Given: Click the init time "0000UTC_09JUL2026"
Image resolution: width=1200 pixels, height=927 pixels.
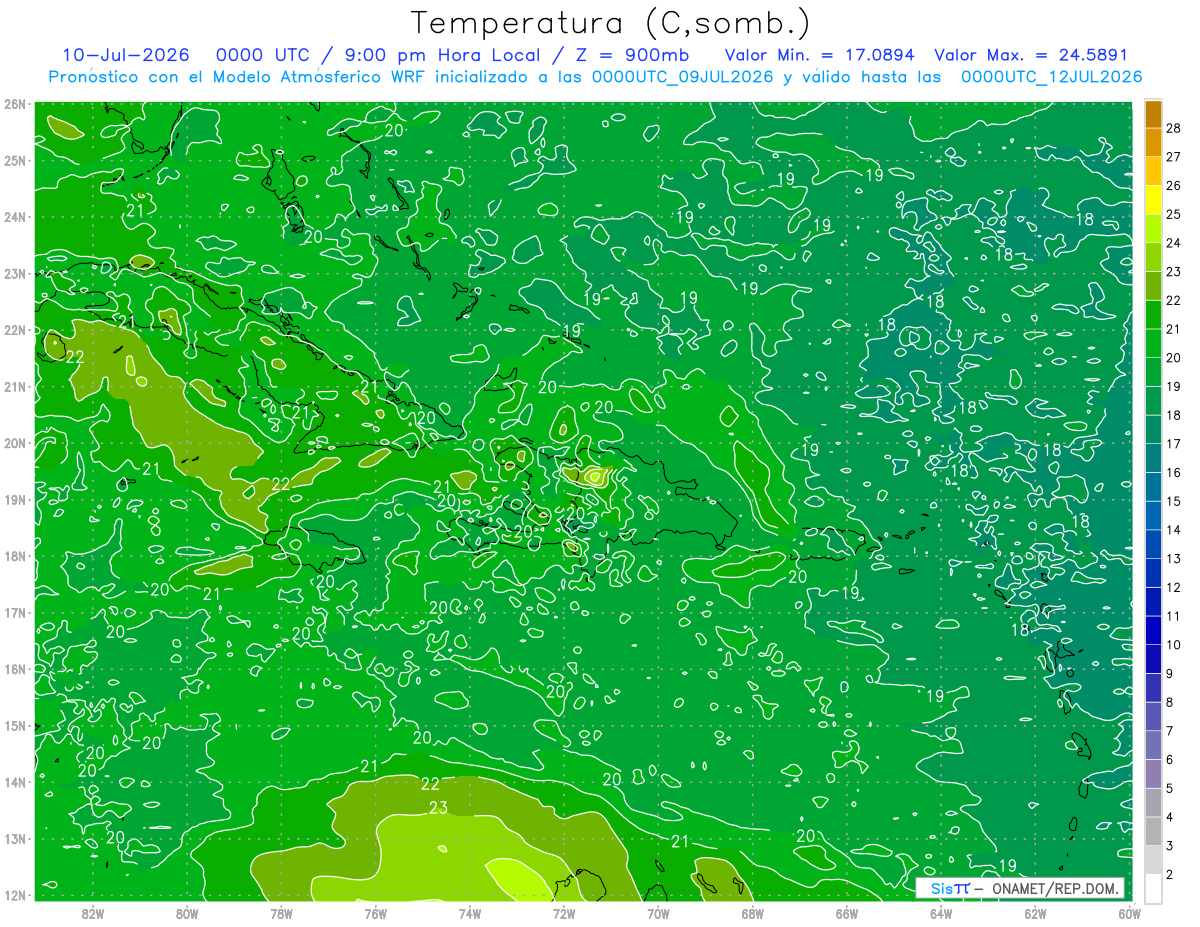Looking at the screenshot, I should pyautogui.click(x=683, y=76).
